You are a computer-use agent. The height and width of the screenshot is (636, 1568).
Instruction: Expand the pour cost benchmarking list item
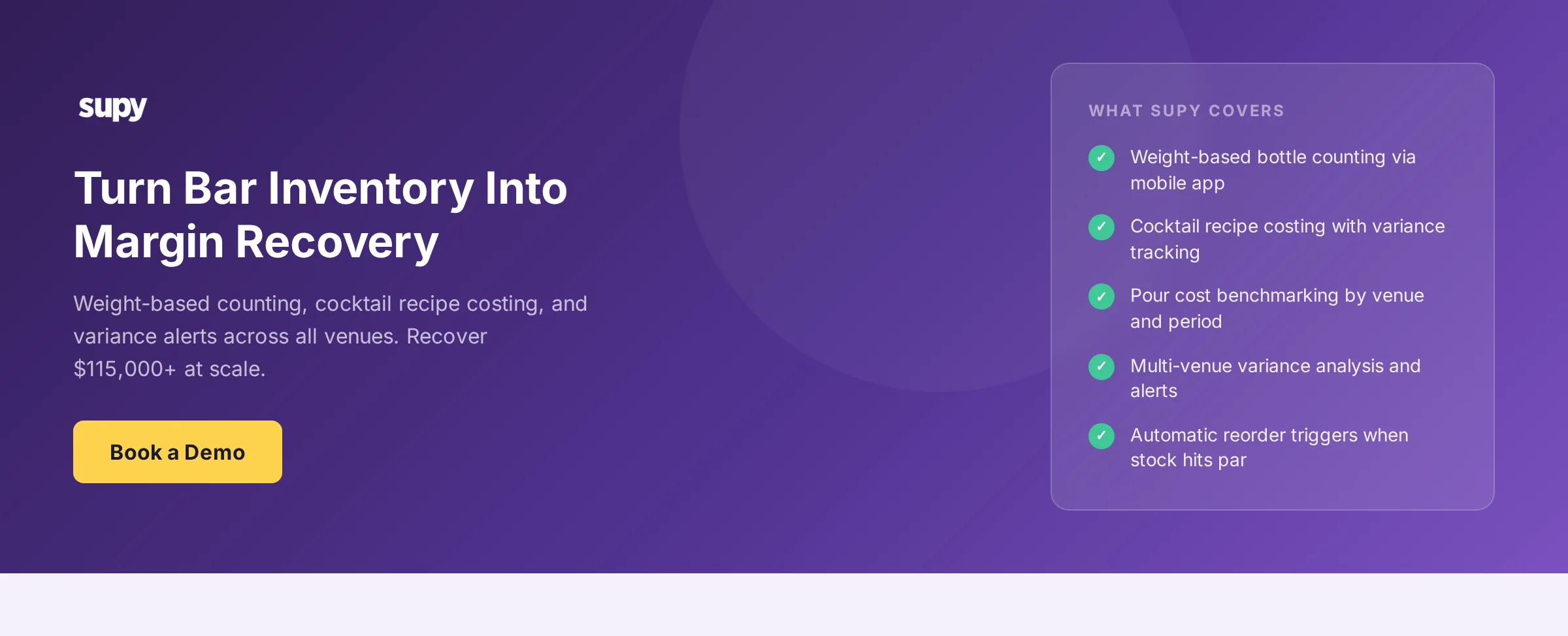coord(1277,308)
